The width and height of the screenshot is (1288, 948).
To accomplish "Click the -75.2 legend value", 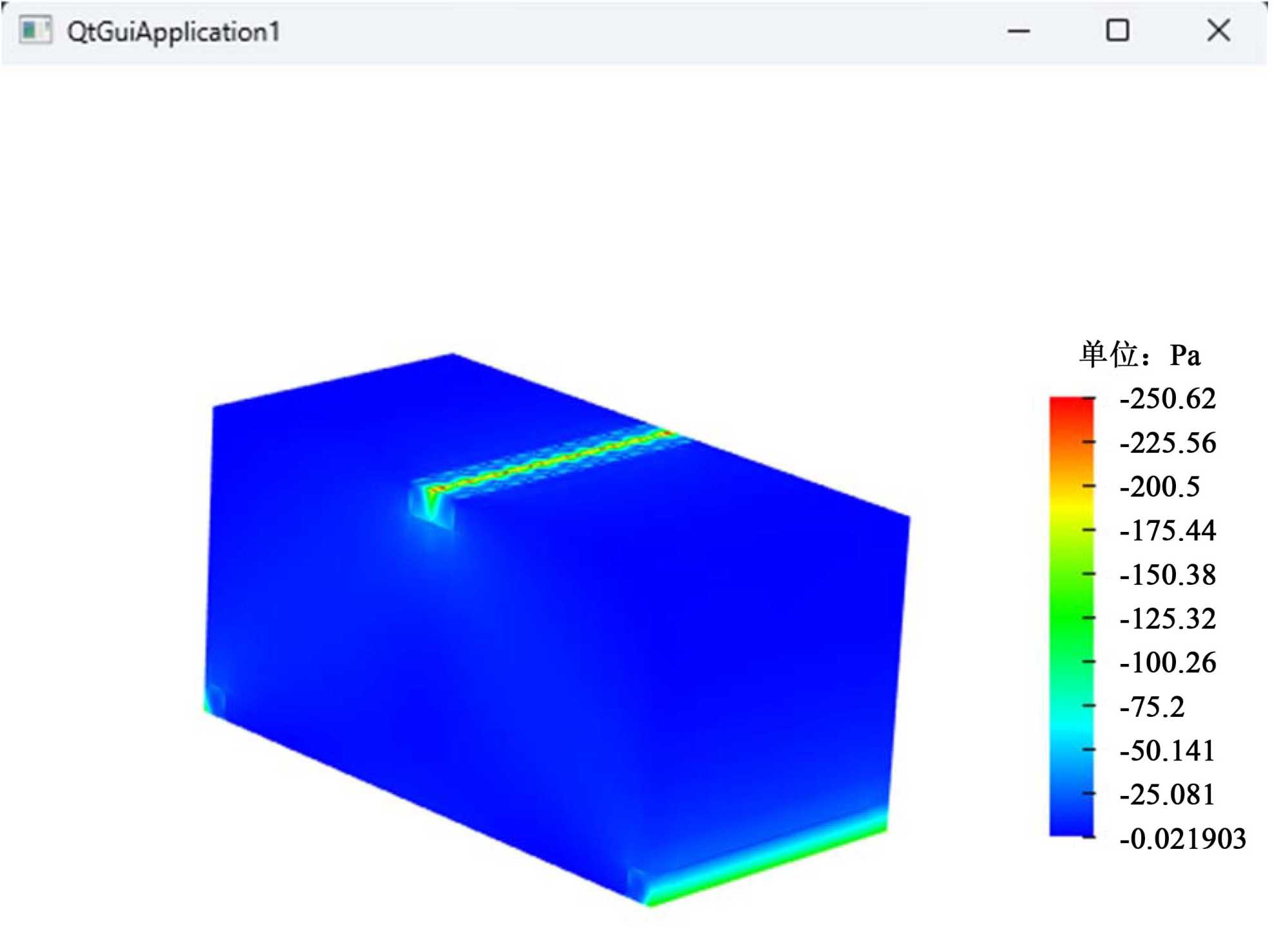I will click(1151, 707).
